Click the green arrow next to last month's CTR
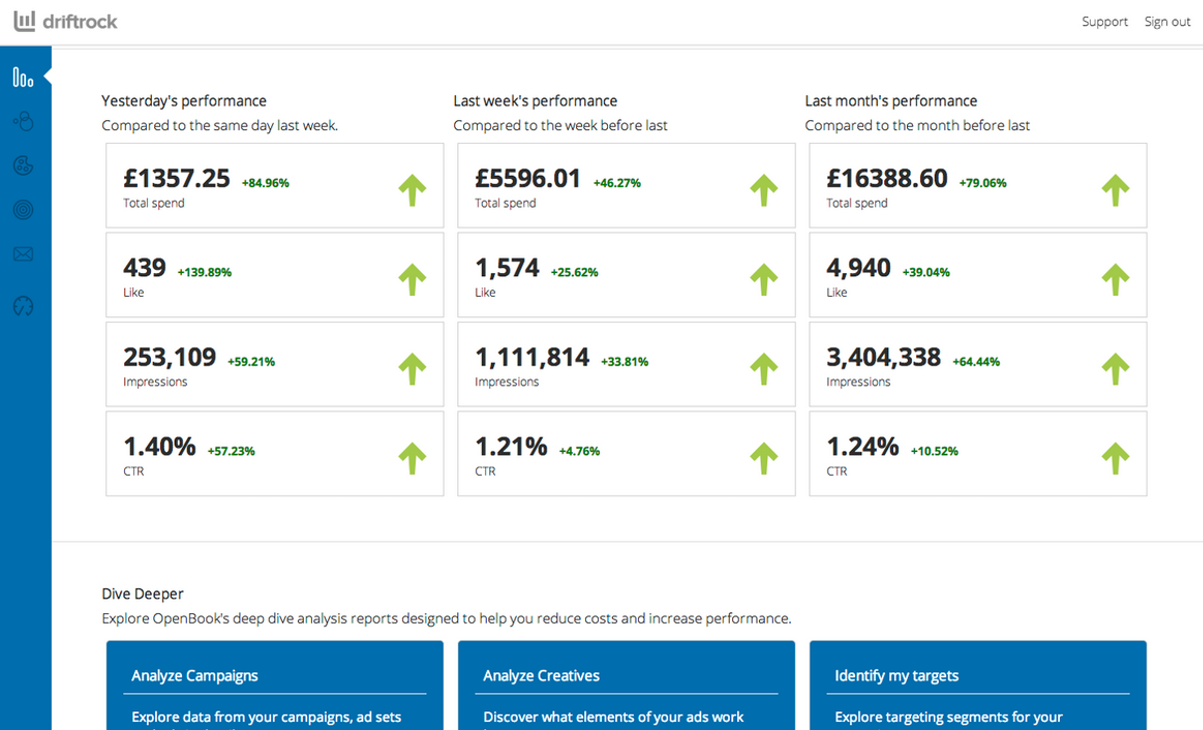Screen dimensions: 1203x730 coord(1115,458)
